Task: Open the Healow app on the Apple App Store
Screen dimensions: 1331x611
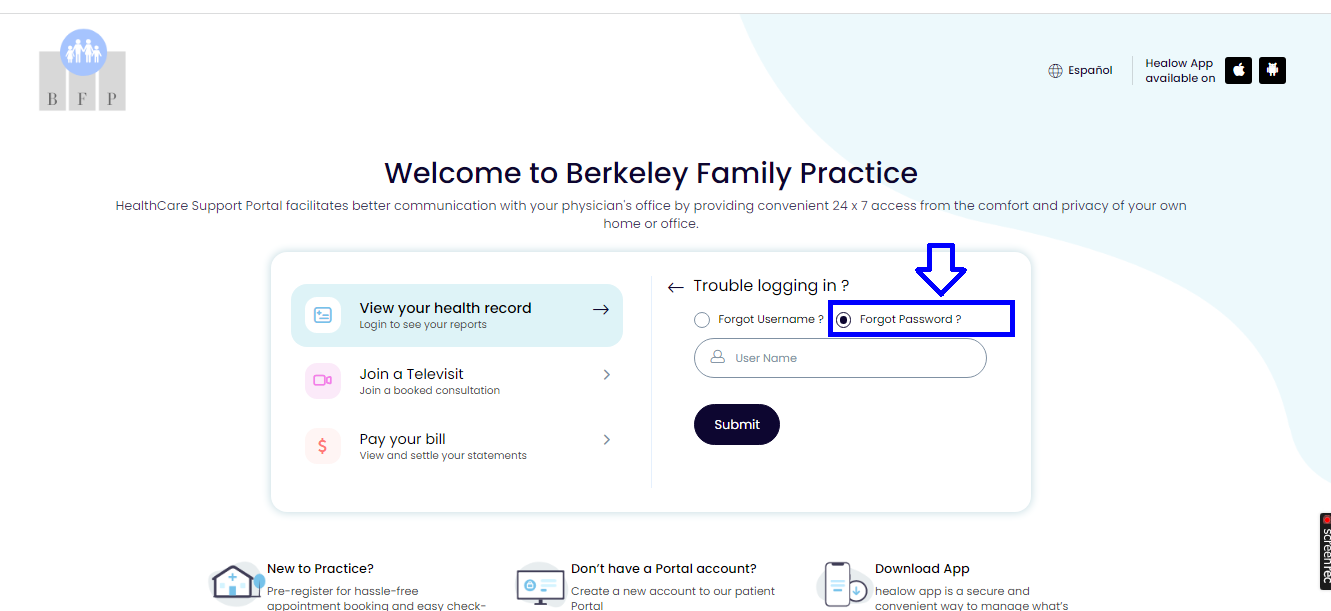Action: click(x=1238, y=70)
